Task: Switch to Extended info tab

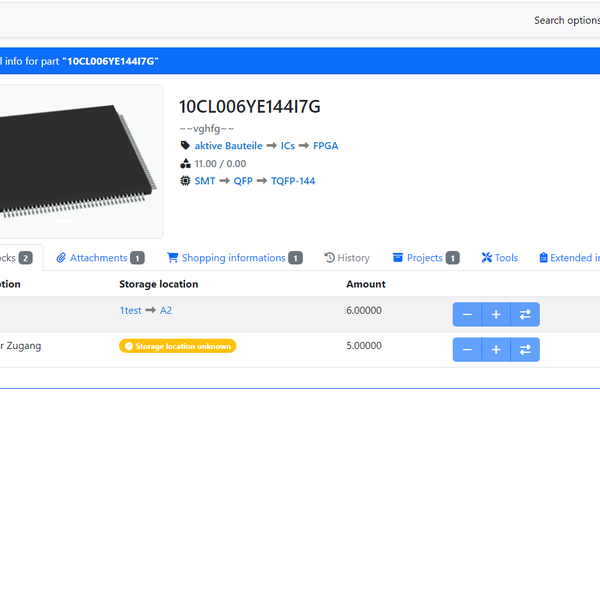Action: tap(570, 258)
